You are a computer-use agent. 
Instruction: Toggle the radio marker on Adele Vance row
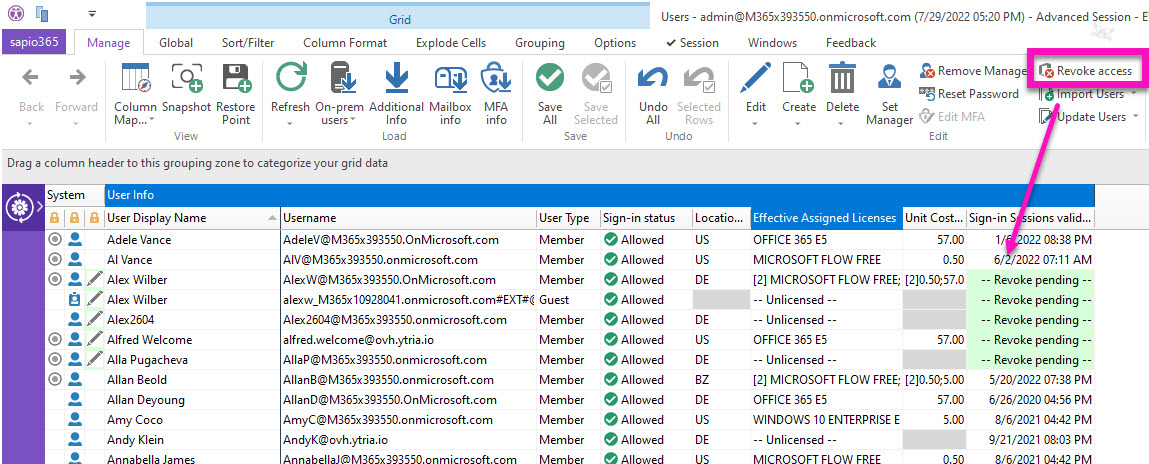pyautogui.click(x=55, y=240)
